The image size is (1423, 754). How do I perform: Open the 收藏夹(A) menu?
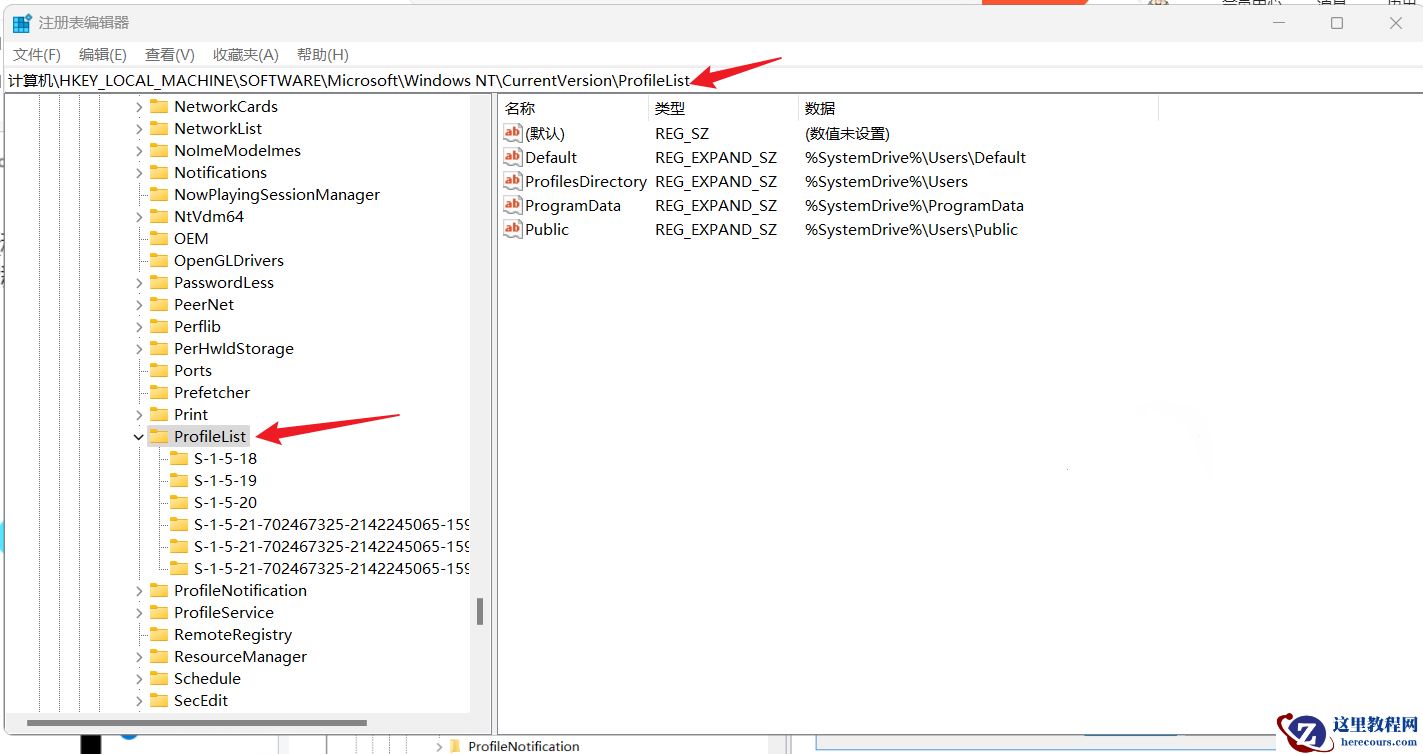(246, 55)
